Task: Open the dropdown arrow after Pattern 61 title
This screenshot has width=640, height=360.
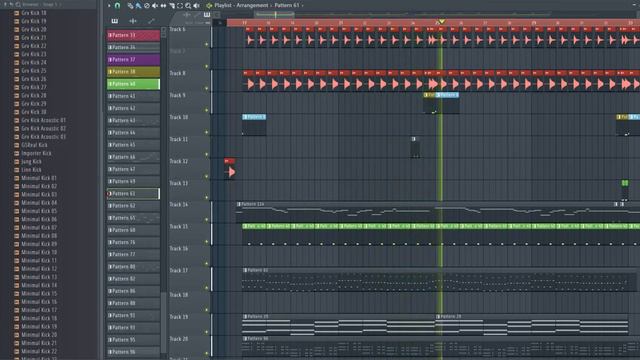Action: click(303, 6)
